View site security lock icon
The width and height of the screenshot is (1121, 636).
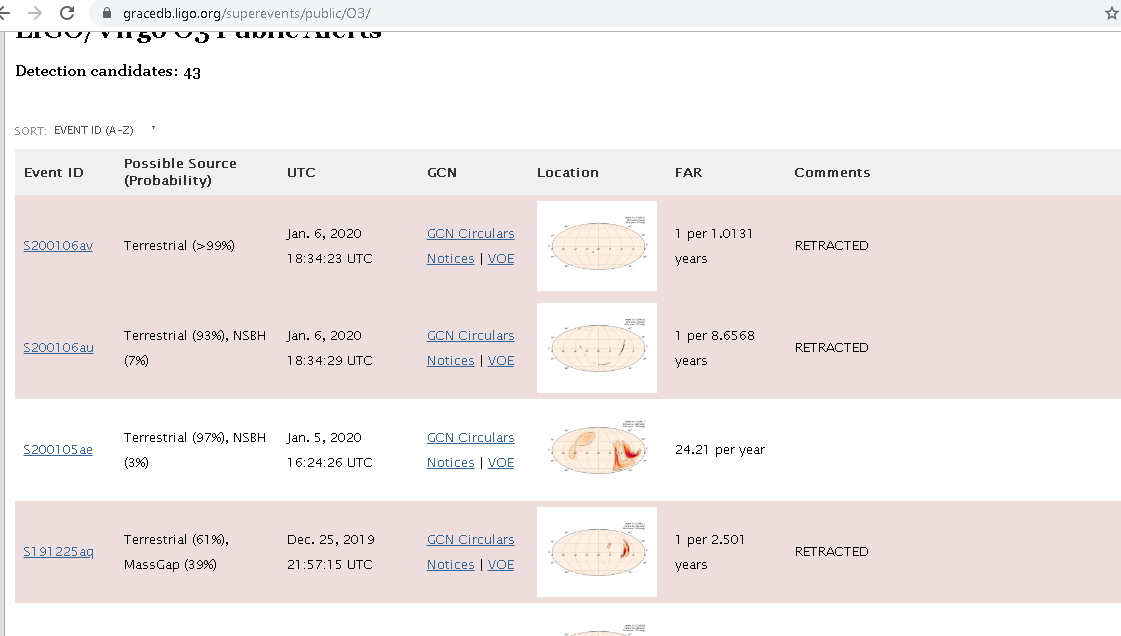(107, 13)
